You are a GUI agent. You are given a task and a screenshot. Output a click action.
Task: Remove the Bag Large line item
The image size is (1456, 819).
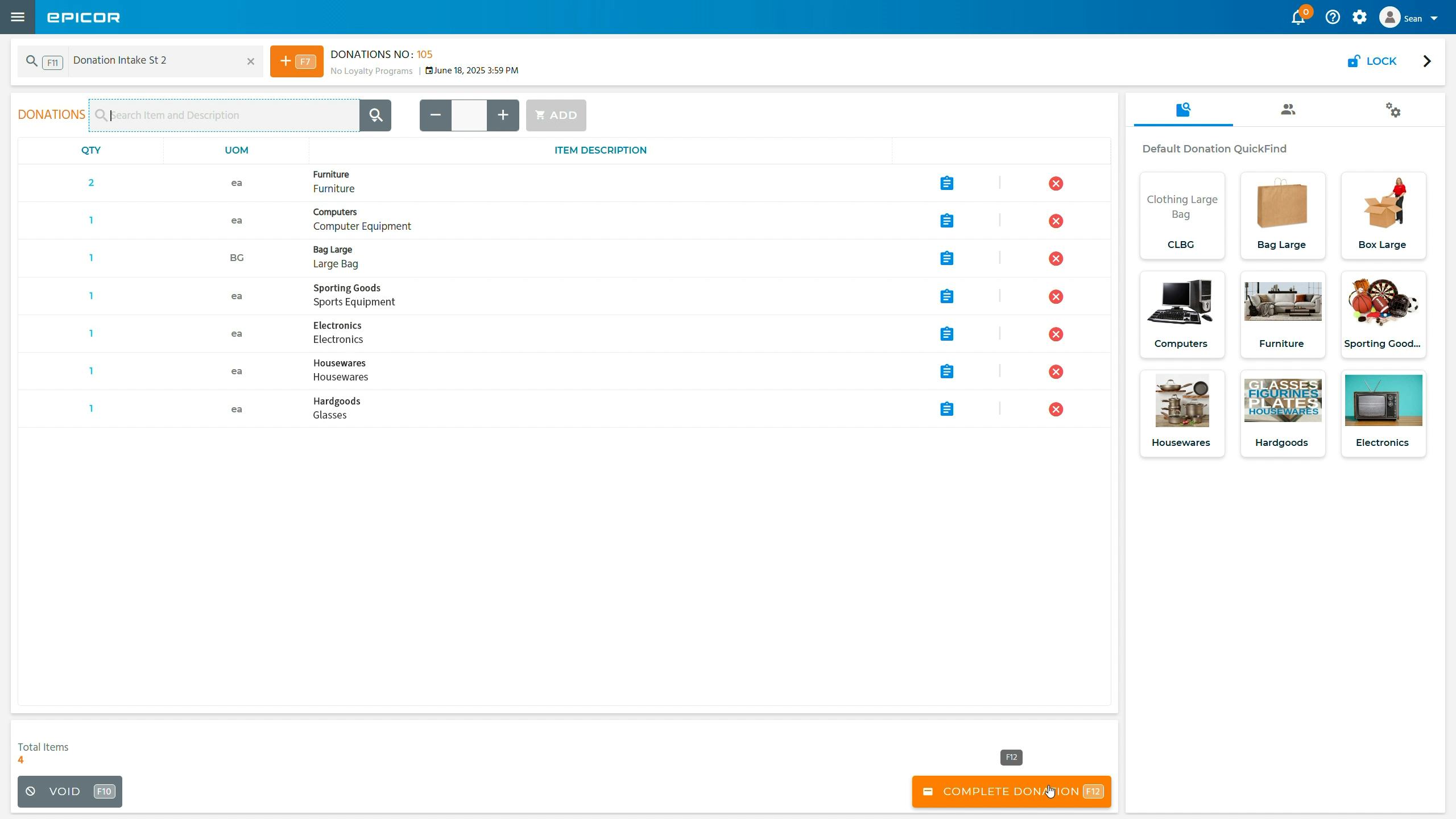tap(1056, 258)
